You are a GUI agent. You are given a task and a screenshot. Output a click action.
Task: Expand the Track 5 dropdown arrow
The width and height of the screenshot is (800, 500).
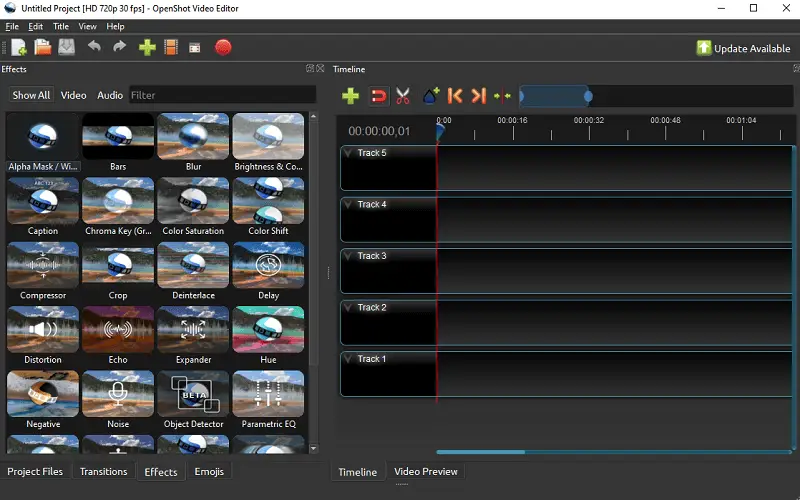click(x=348, y=153)
